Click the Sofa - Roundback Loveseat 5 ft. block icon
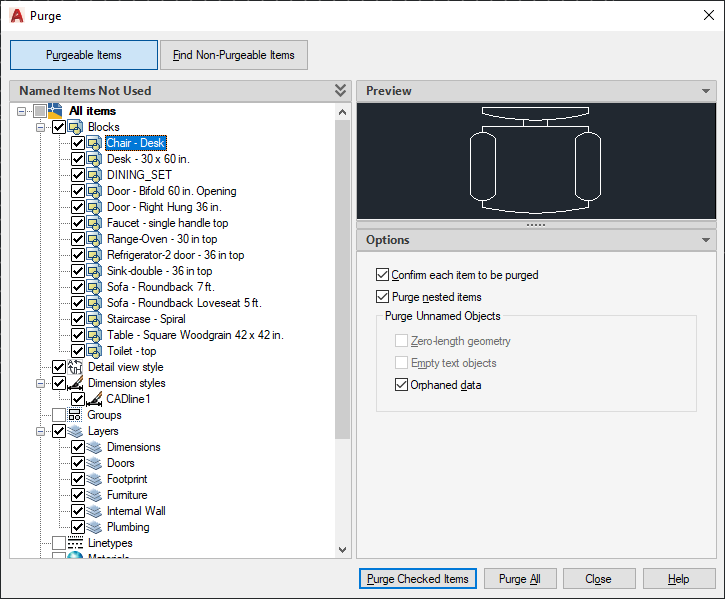 [94, 303]
